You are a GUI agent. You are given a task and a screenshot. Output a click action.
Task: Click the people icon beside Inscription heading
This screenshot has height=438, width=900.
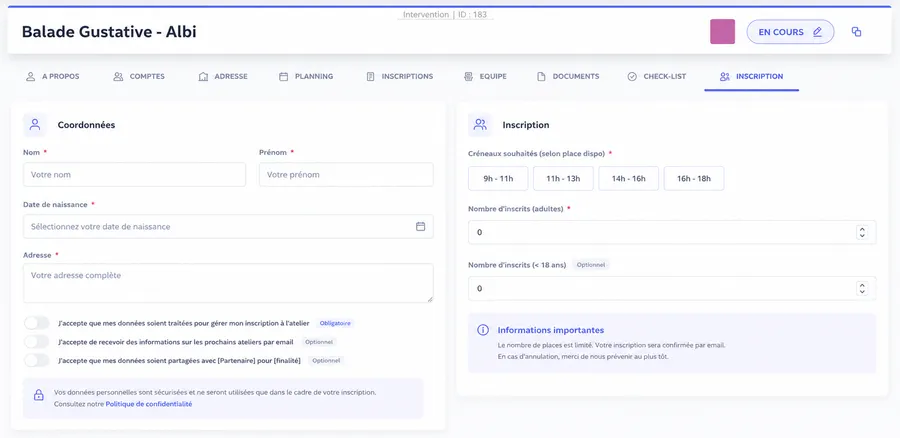[x=480, y=125]
